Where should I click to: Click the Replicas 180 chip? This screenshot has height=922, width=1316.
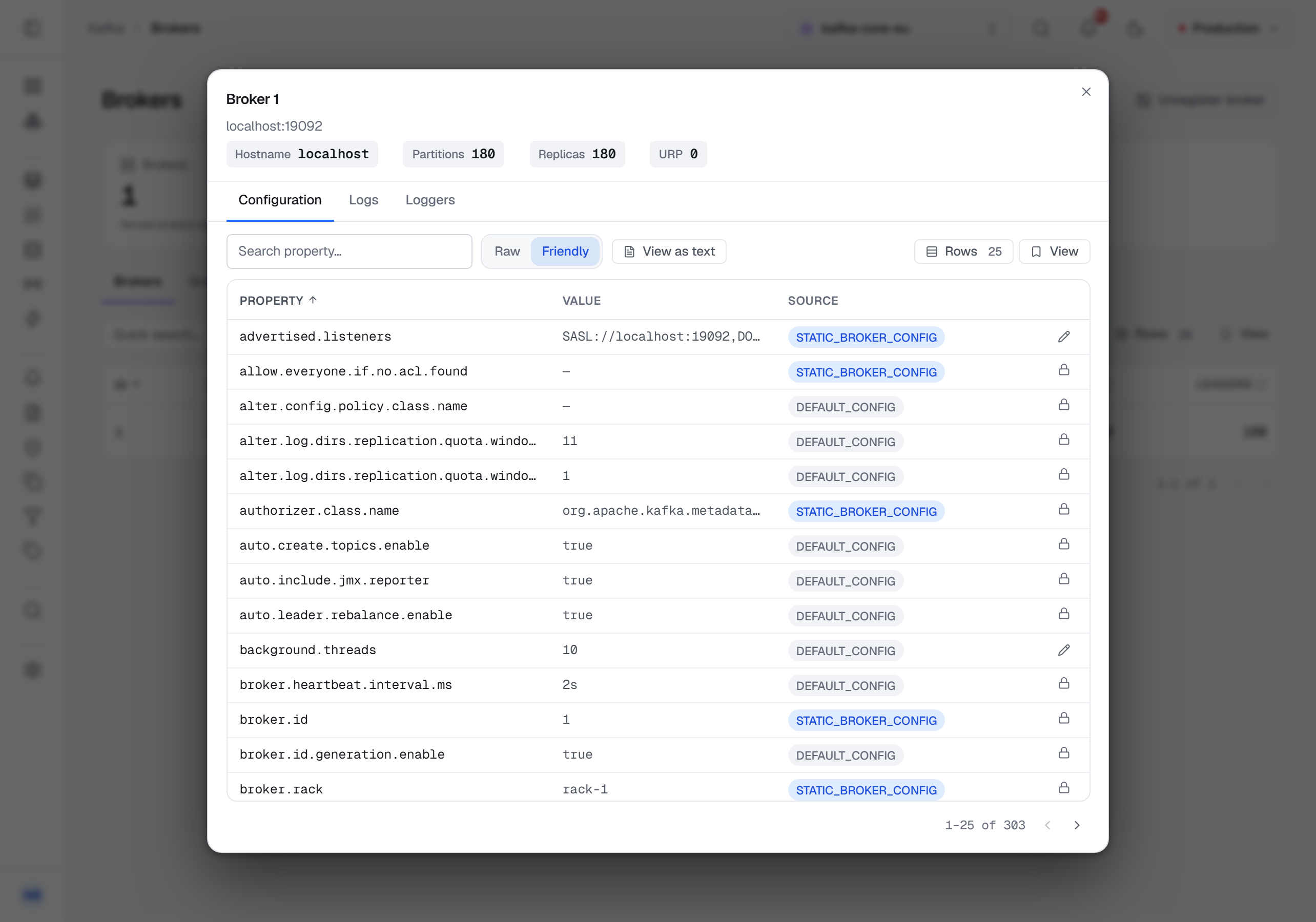coord(577,154)
